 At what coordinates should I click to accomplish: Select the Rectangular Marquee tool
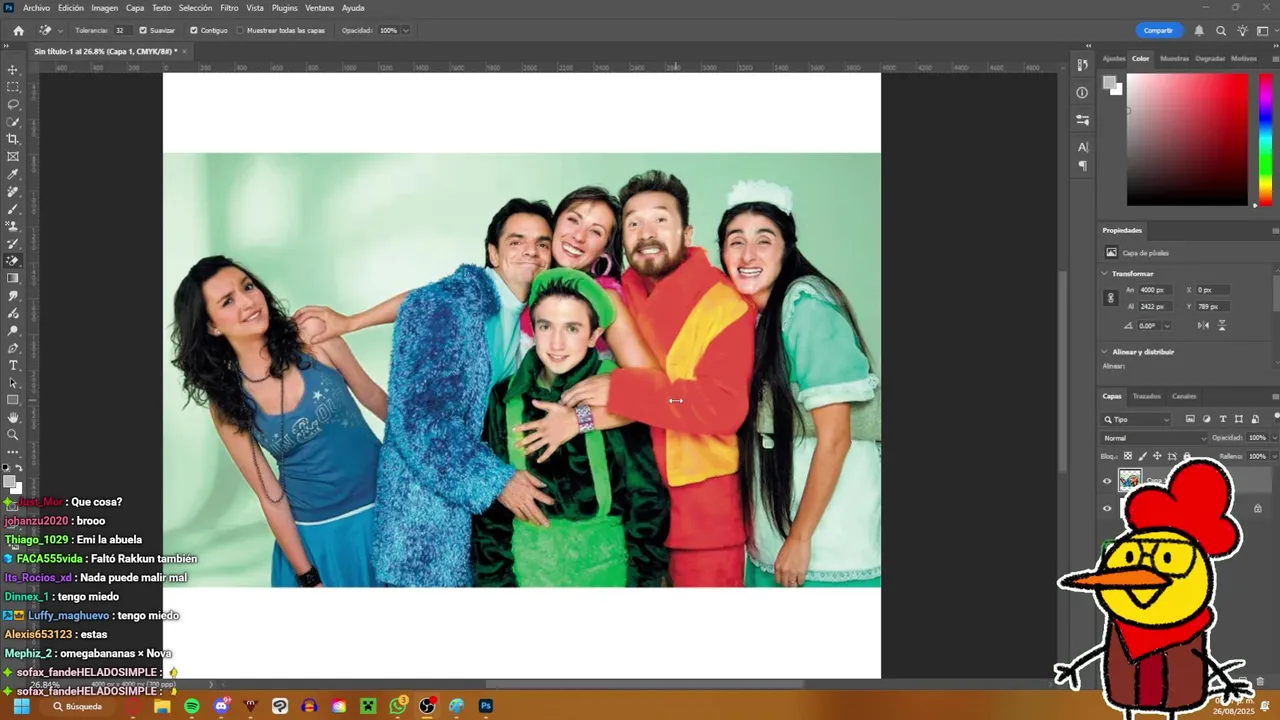[x=13, y=87]
